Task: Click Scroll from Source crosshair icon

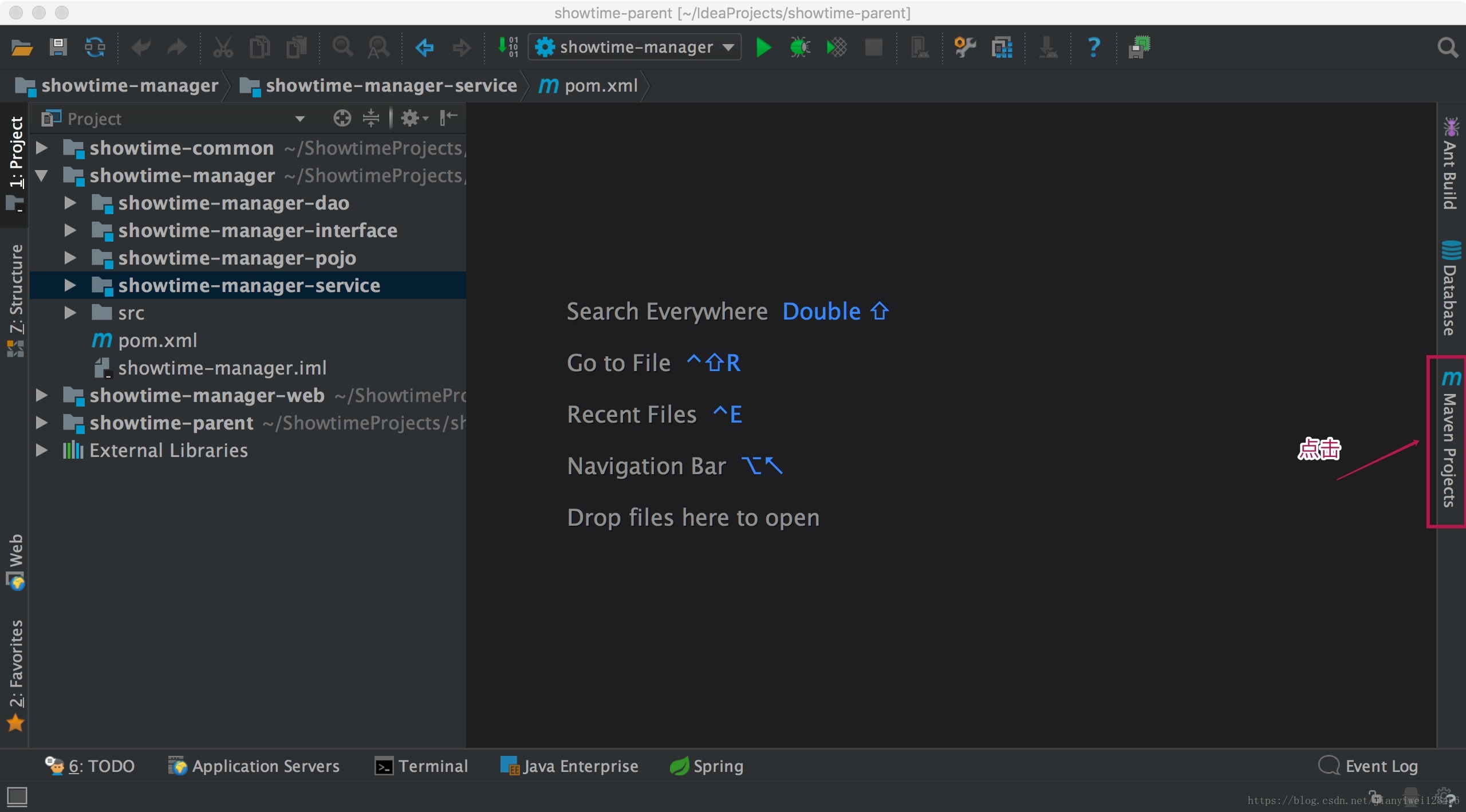Action: [342, 119]
